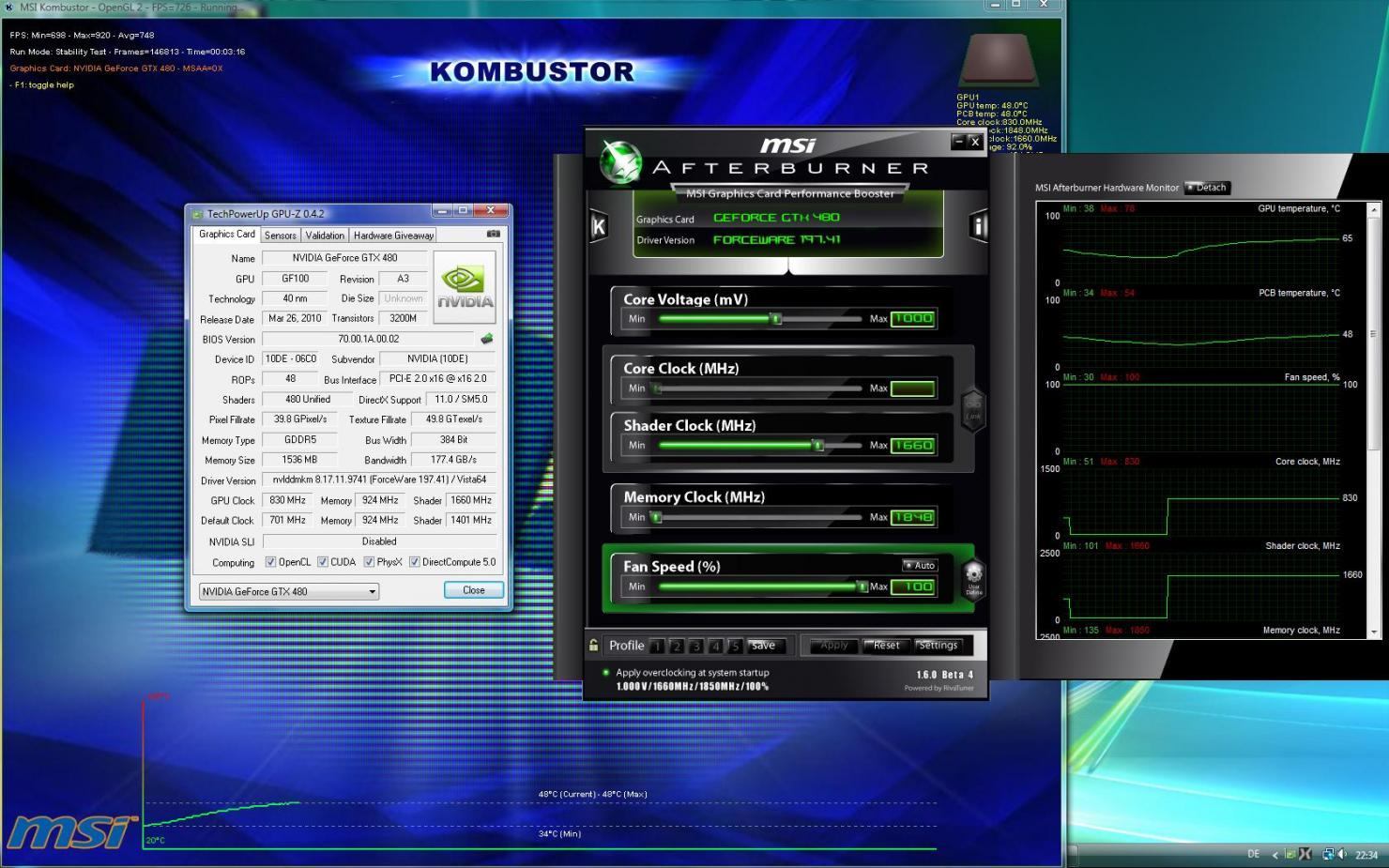Click the profile lock icon in Afterburner
This screenshot has width=1389, height=868.
pyautogui.click(x=593, y=645)
